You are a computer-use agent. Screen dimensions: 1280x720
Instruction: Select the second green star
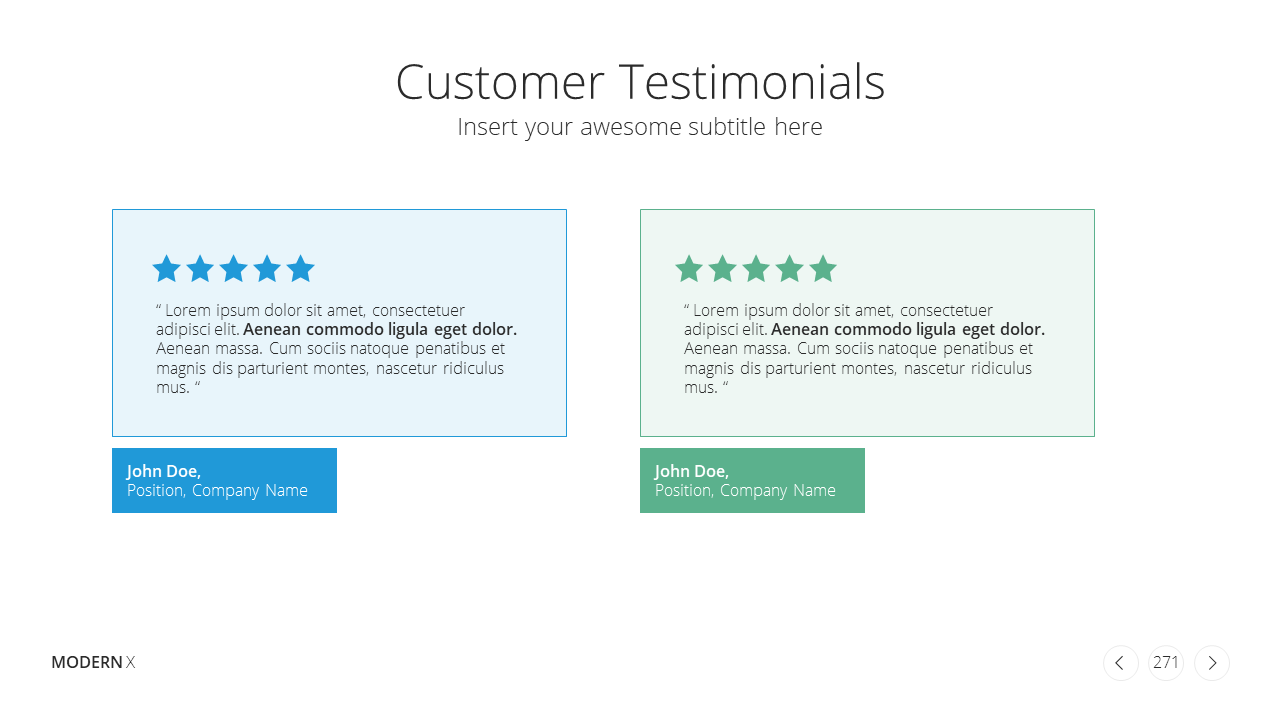tap(722, 268)
